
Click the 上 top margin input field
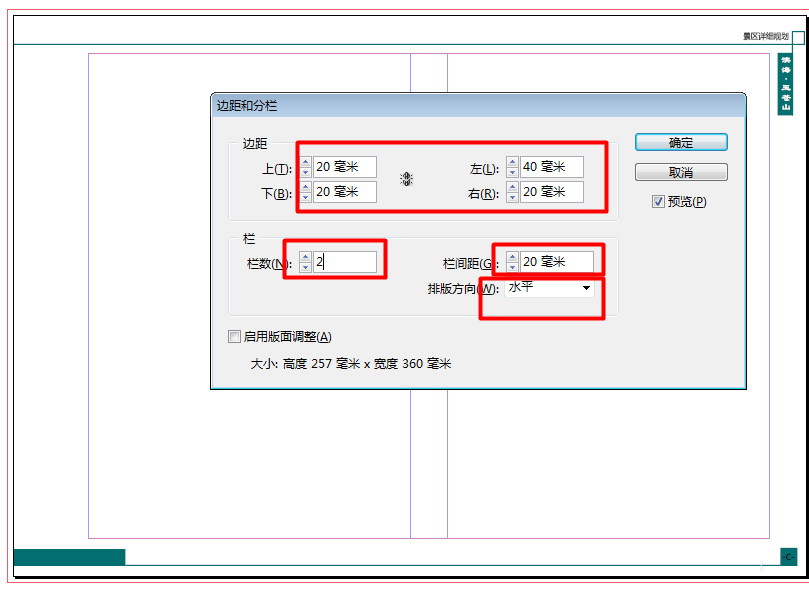point(345,167)
